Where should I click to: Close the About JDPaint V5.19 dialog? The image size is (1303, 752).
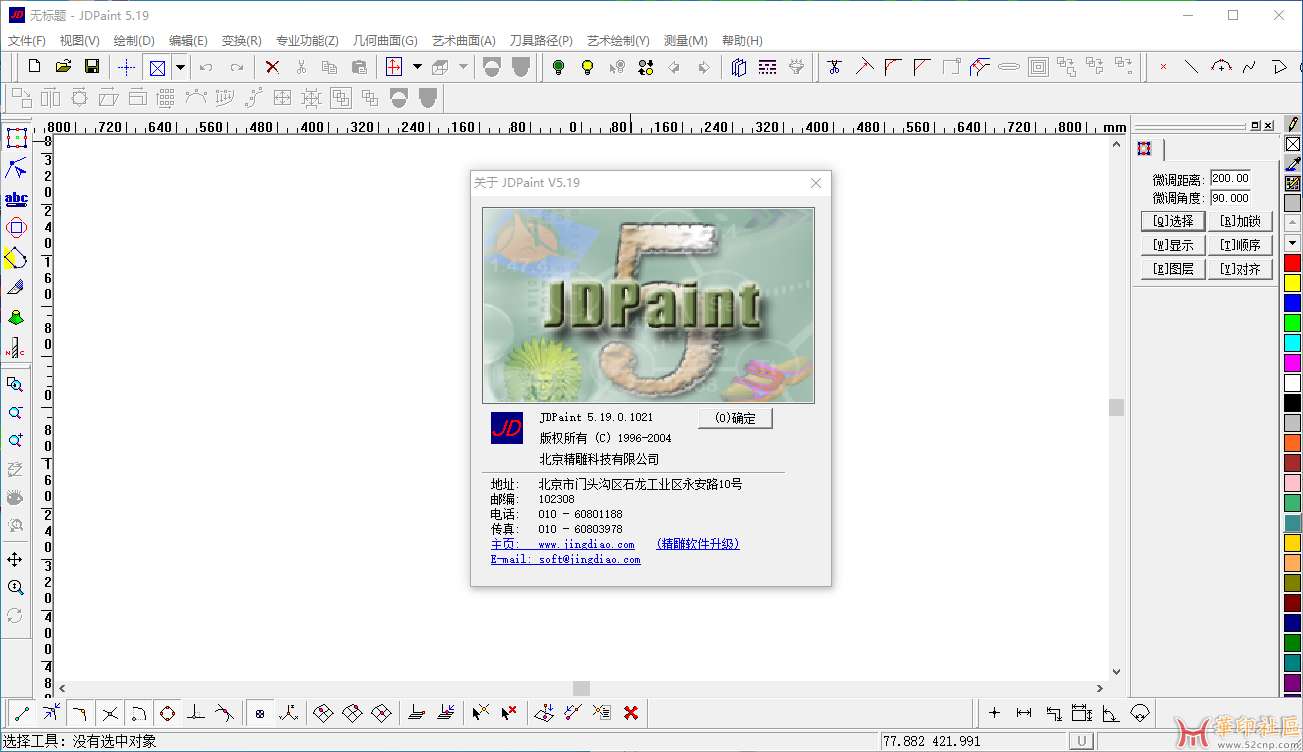click(816, 183)
